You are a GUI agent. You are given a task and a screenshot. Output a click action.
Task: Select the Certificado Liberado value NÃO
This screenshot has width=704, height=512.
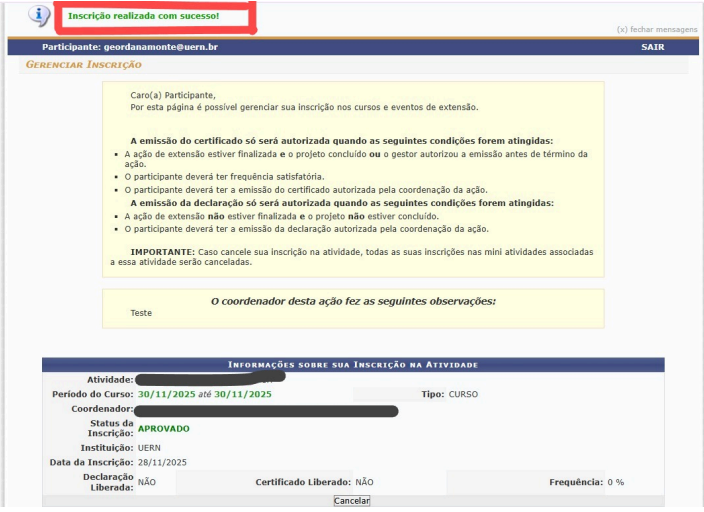click(364, 482)
